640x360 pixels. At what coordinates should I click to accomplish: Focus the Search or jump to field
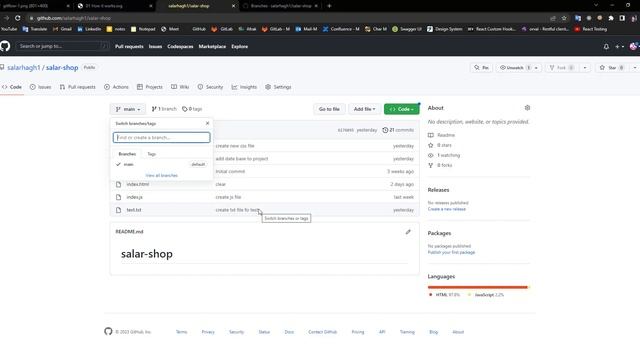coord(62,46)
